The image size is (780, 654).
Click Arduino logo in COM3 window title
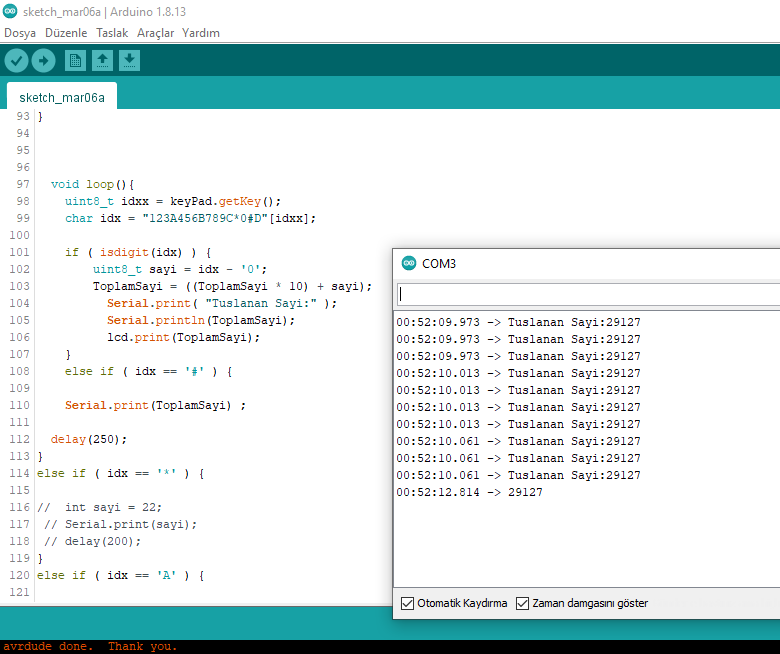point(408,263)
